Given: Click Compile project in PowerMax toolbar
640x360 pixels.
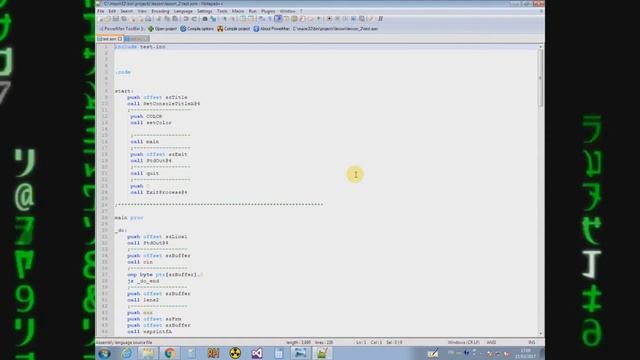Looking at the screenshot, I should 233,29.
